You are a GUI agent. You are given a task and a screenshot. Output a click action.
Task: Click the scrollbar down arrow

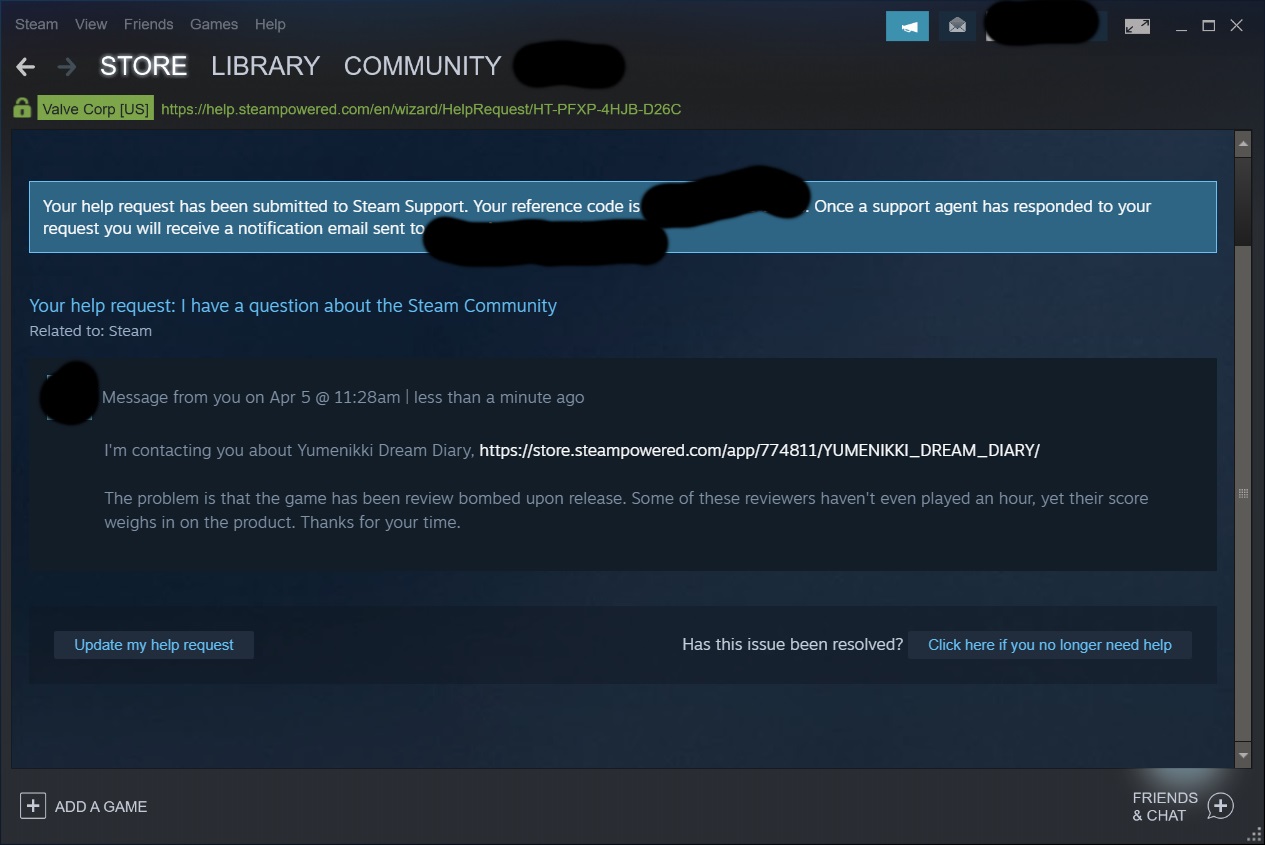click(1243, 756)
